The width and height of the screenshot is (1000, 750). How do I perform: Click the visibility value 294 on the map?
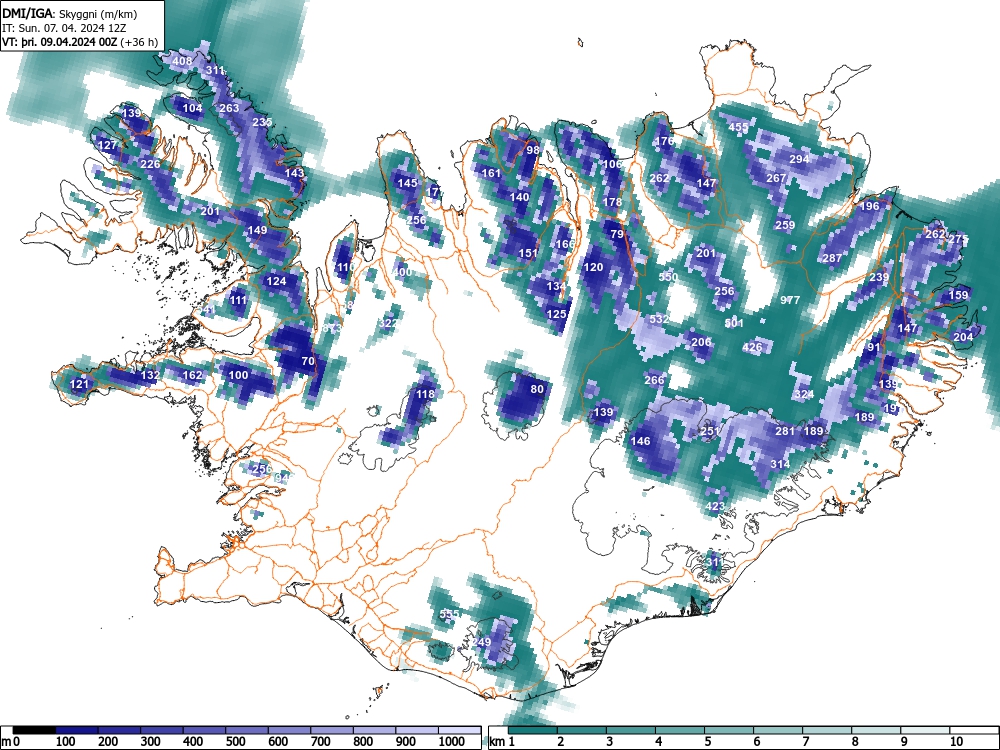[x=799, y=159]
